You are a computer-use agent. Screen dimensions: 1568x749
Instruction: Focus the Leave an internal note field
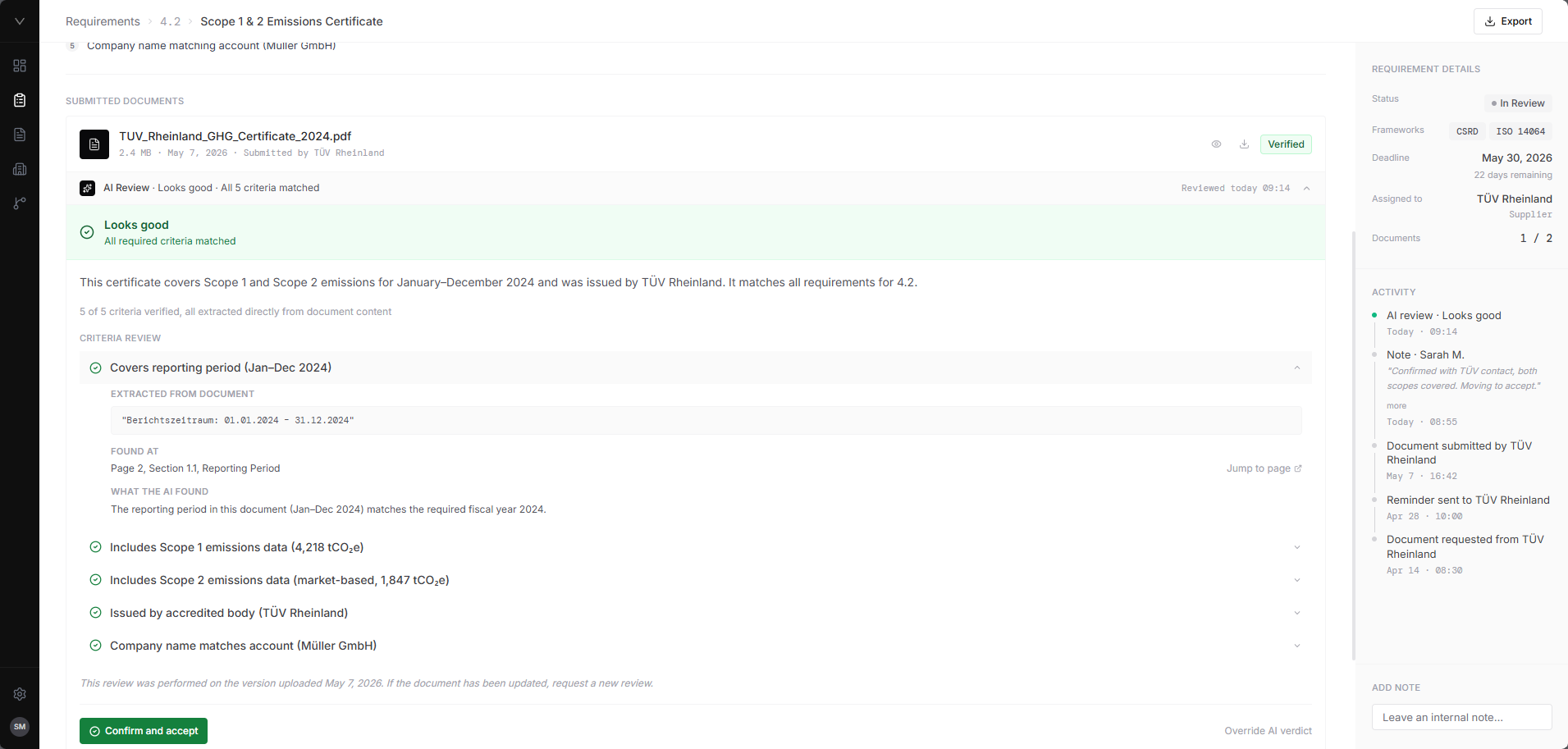(1462, 717)
